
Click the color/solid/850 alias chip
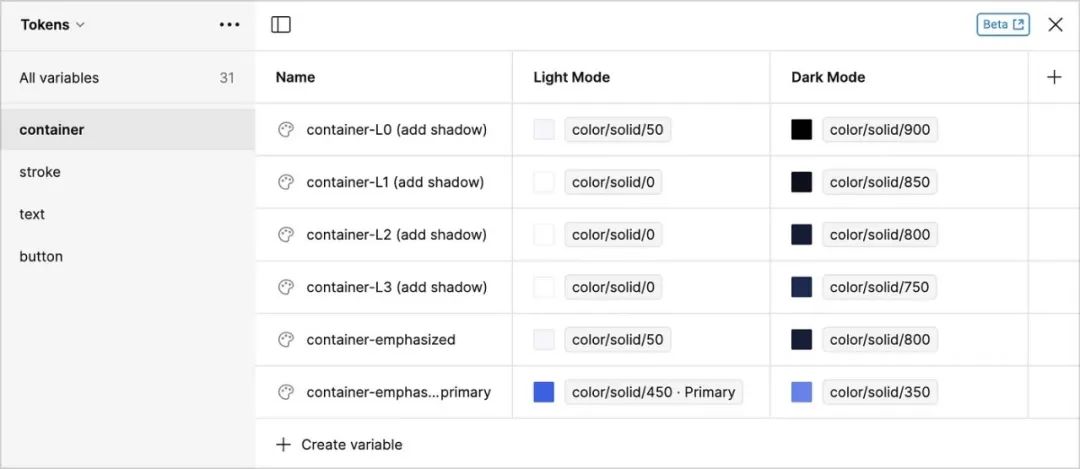click(879, 182)
